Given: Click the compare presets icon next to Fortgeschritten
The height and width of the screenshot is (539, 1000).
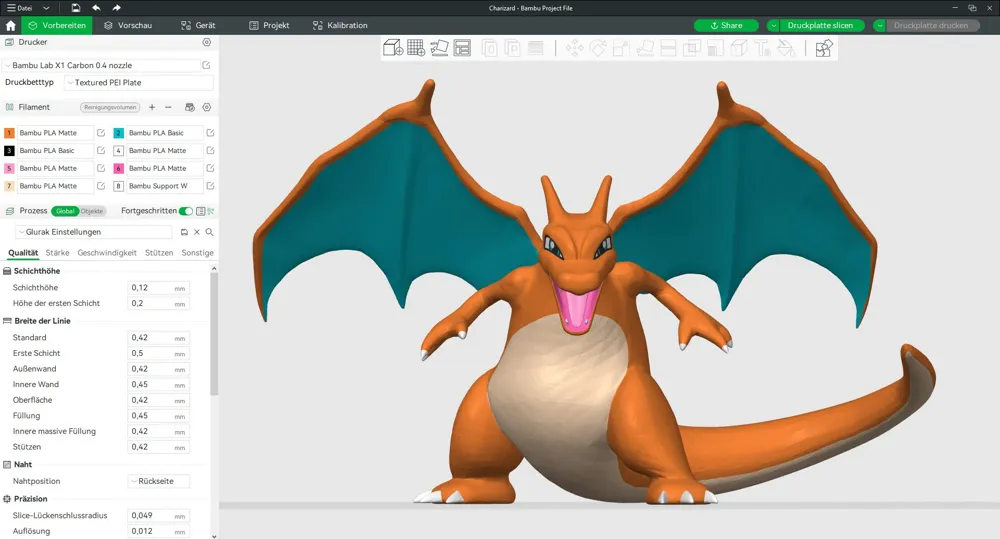Looking at the screenshot, I should point(211,211).
